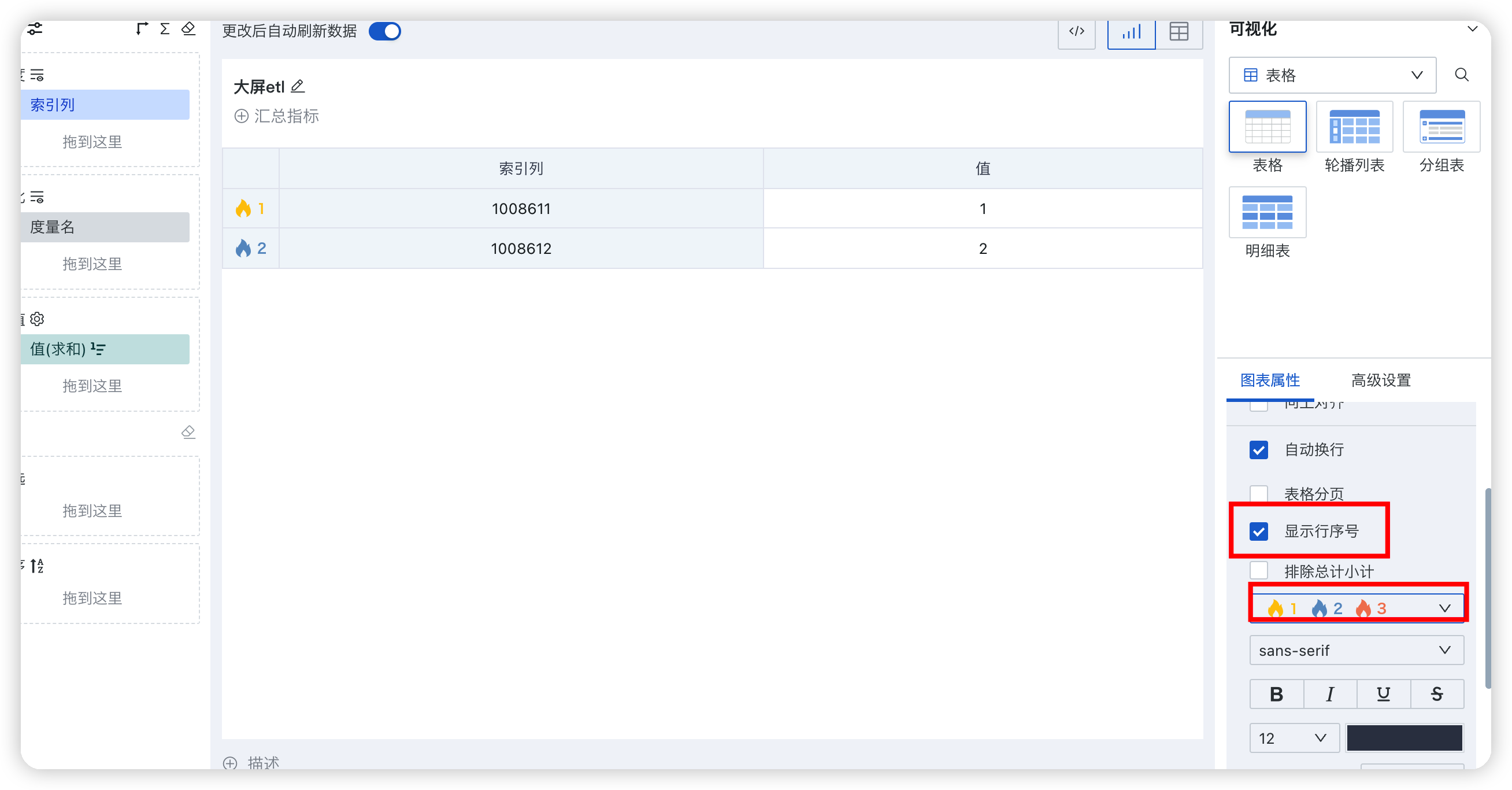Apply strikethrough text formatting
This screenshot has height=790, width=1512.
(x=1437, y=693)
